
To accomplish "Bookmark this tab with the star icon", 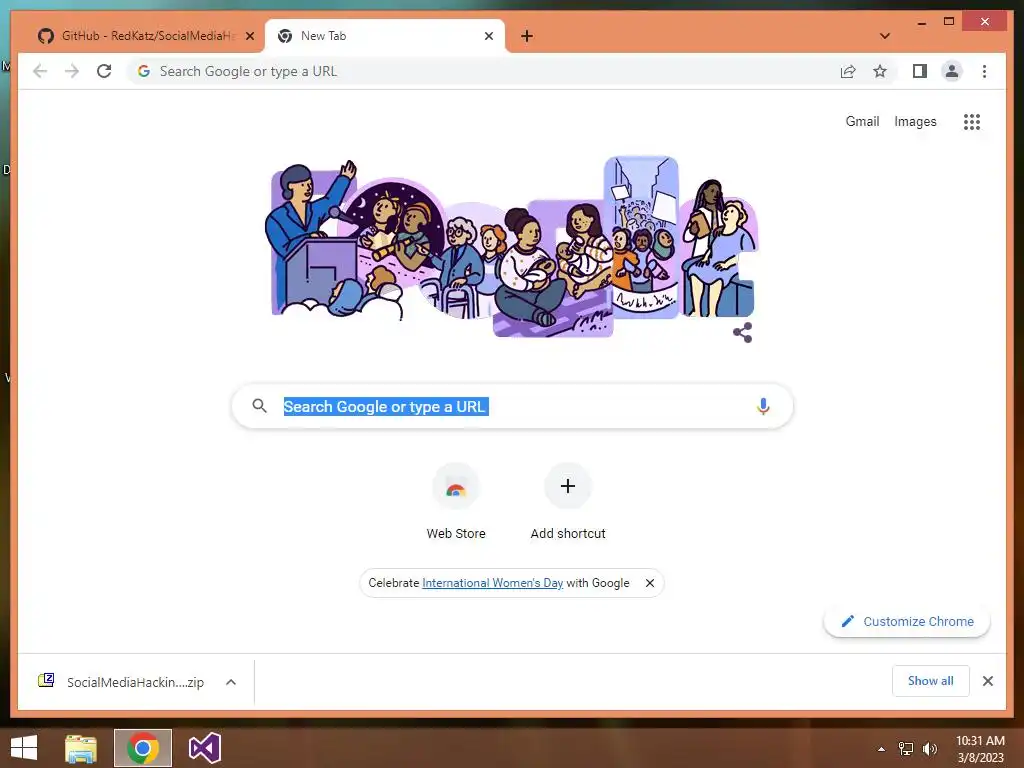I will [880, 71].
